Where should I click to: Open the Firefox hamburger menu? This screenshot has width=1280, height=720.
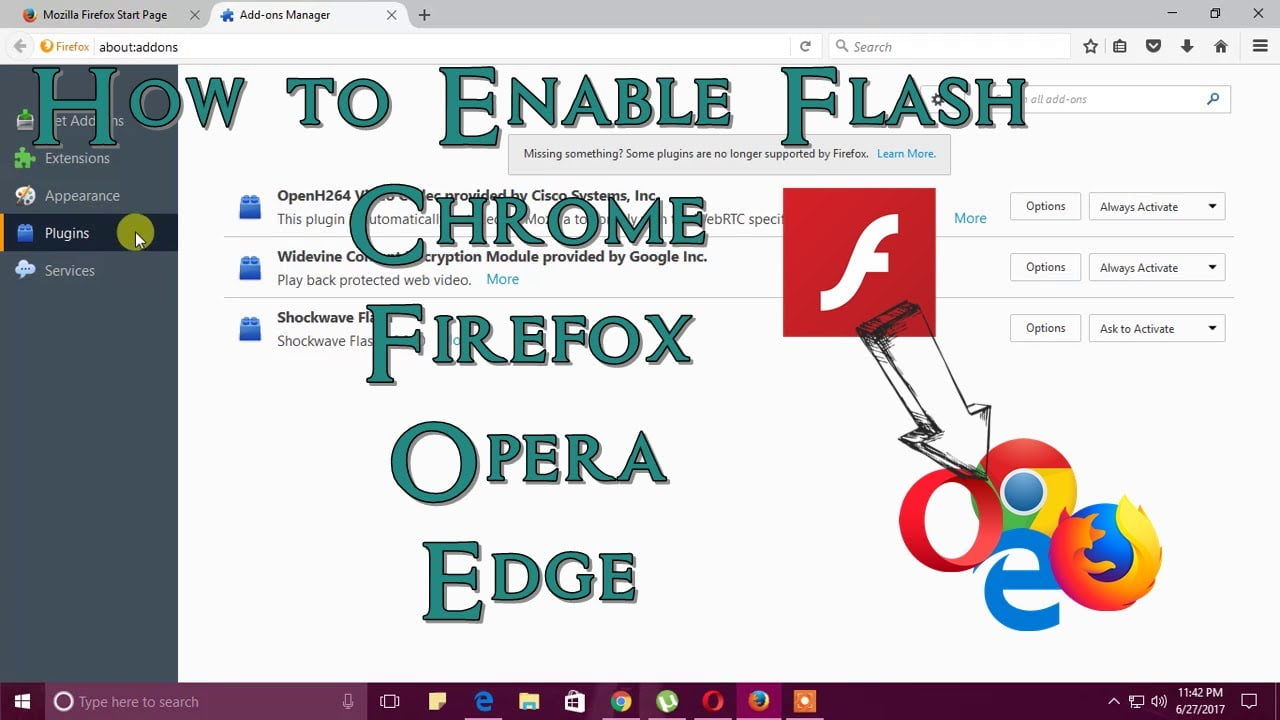[1260, 46]
